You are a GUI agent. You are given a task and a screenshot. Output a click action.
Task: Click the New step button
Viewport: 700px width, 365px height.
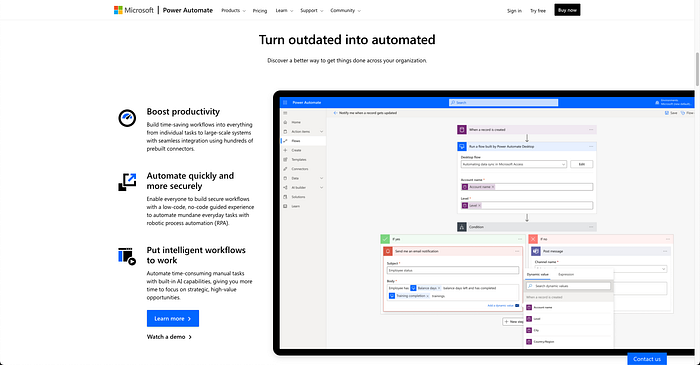[513, 322]
